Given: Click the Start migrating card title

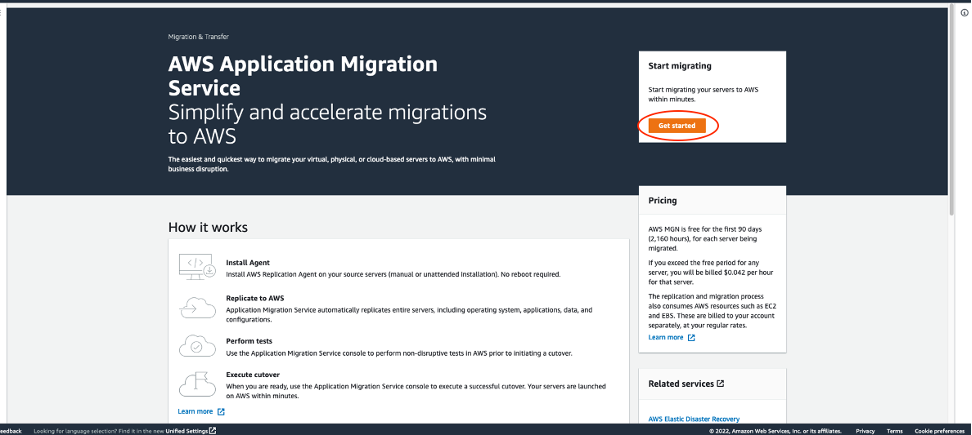Looking at the screenshot, I should tap(680, 66).
